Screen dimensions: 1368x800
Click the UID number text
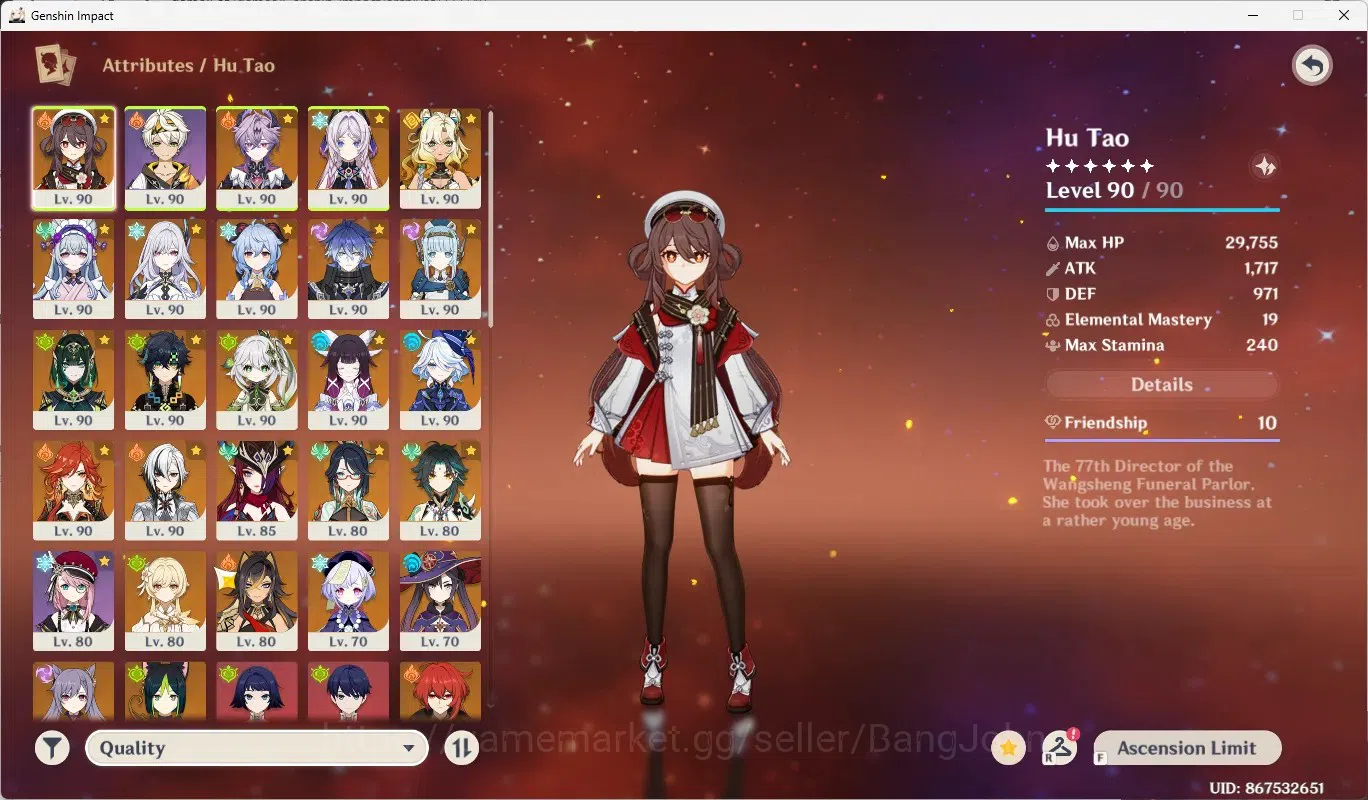point(1267,788)
